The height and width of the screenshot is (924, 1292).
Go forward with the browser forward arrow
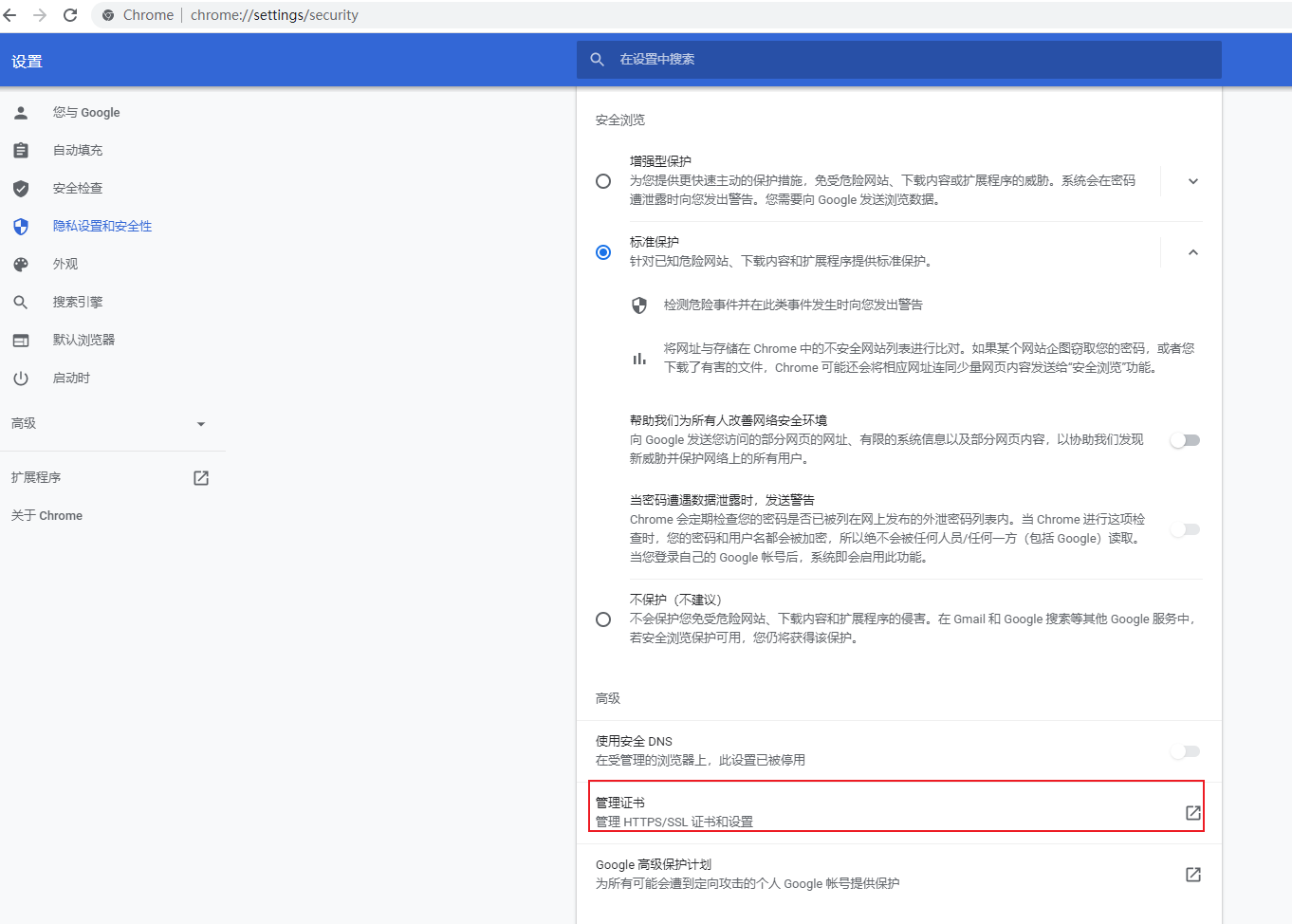click(x=40, y=15)
